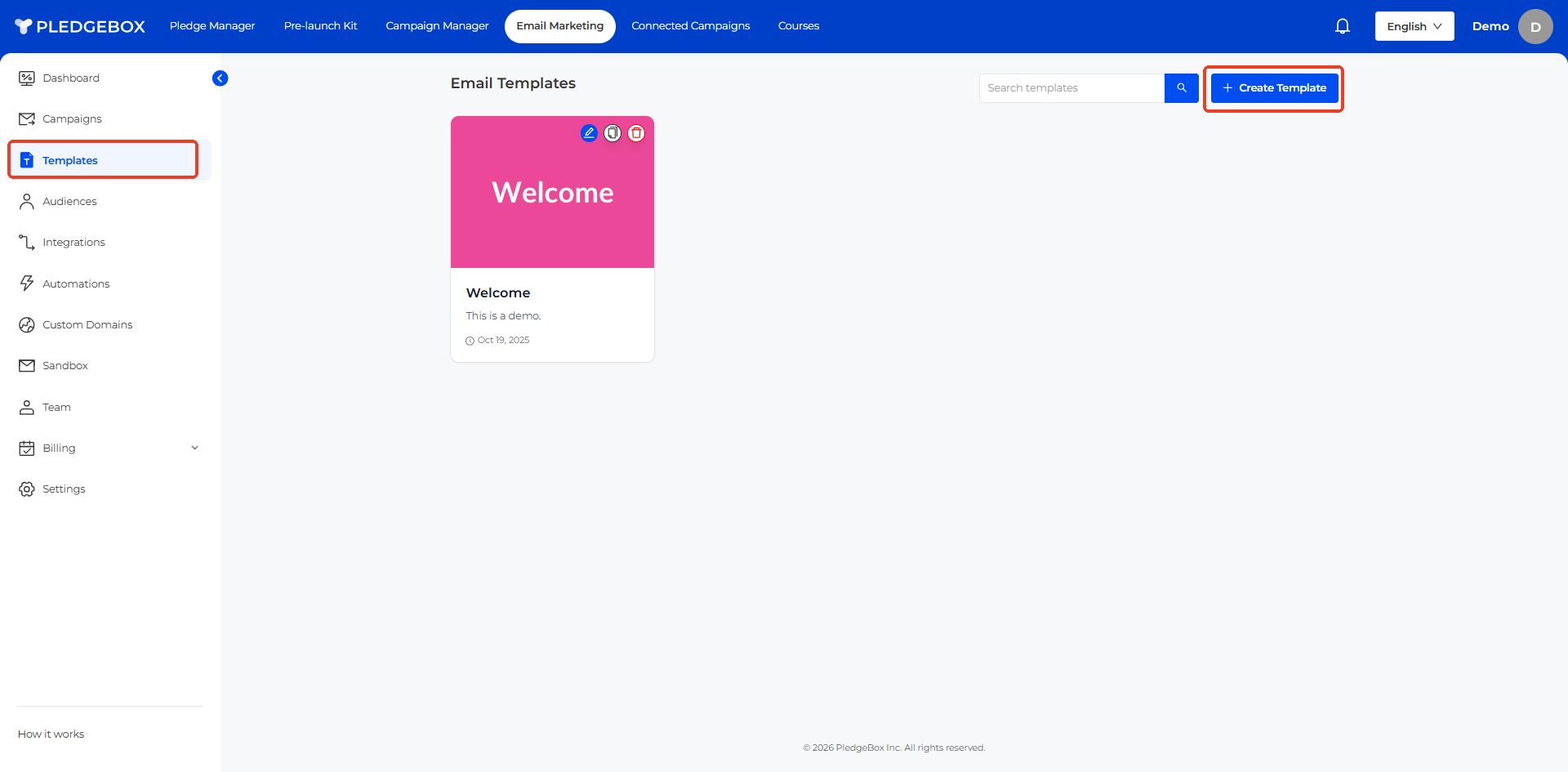Open the notifications bell
This screenshot has width=1568, height=772.
(1342, 26)
